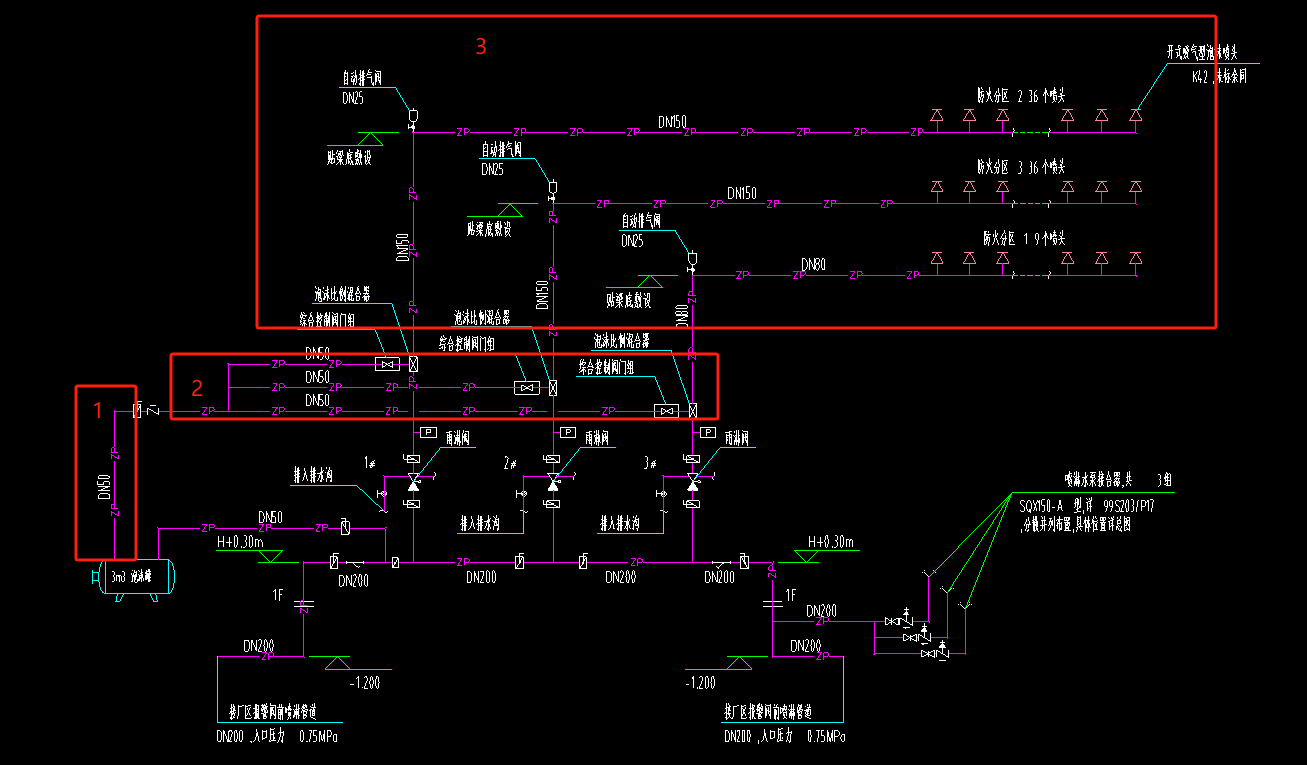
Task: Select the 1F floor label near left inlet riser
Action: [x=278, y=595]
